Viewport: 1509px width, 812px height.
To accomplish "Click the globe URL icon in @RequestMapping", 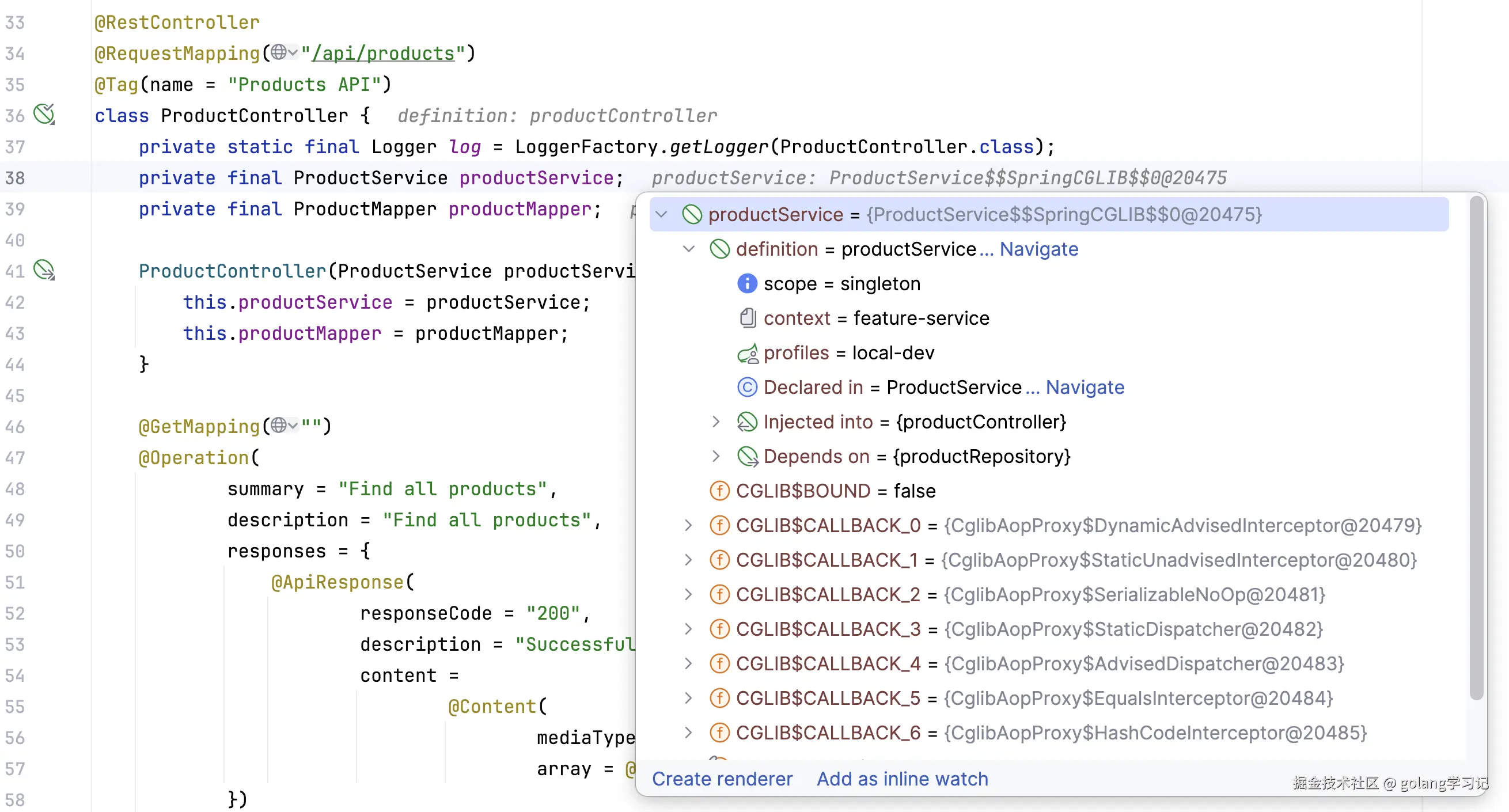I will click(x=279, y=53).
